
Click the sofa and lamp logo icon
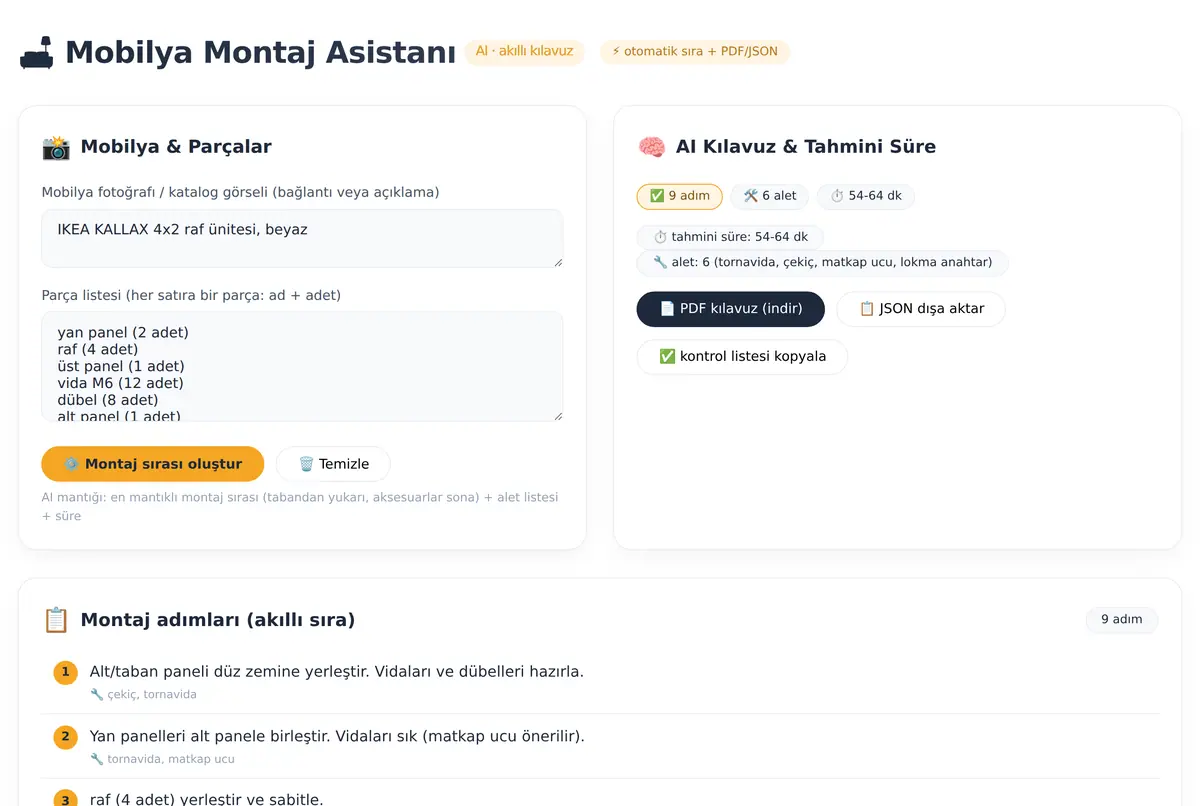coord(37,52)
